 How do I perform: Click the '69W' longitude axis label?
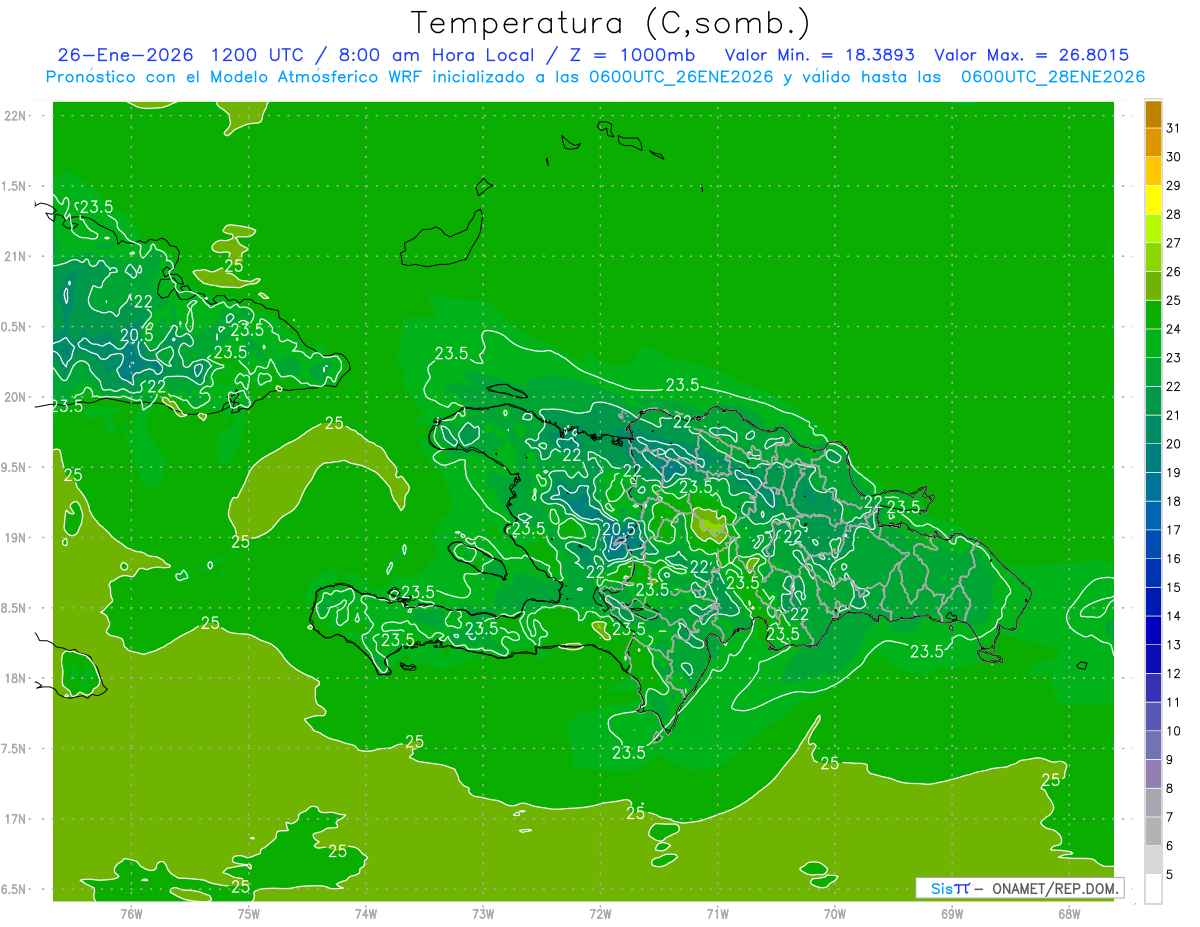coord(952,915)
